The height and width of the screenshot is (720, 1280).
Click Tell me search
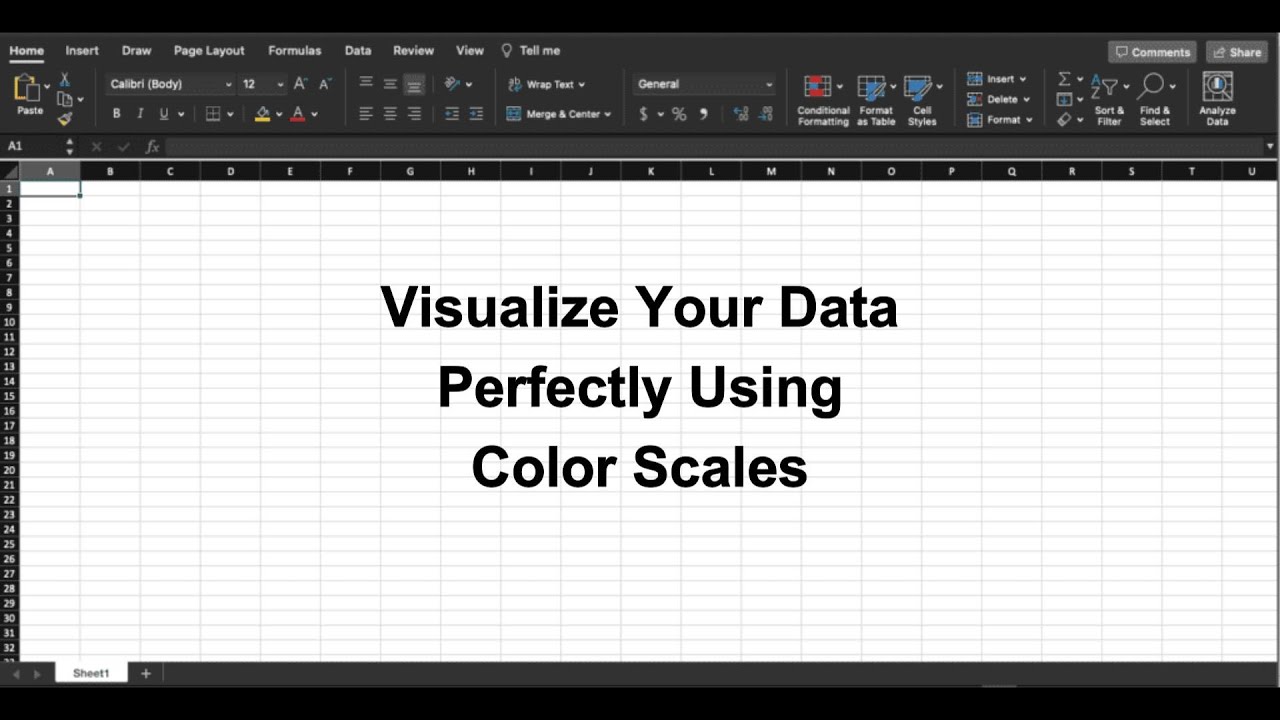531,50
